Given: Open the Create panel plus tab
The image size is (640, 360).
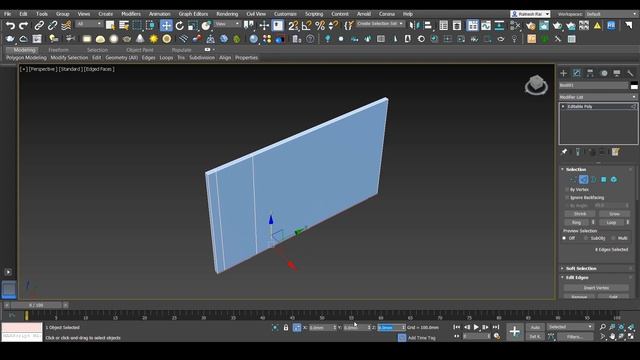Looking at the screenshot, I should click(x=564, y=73).
